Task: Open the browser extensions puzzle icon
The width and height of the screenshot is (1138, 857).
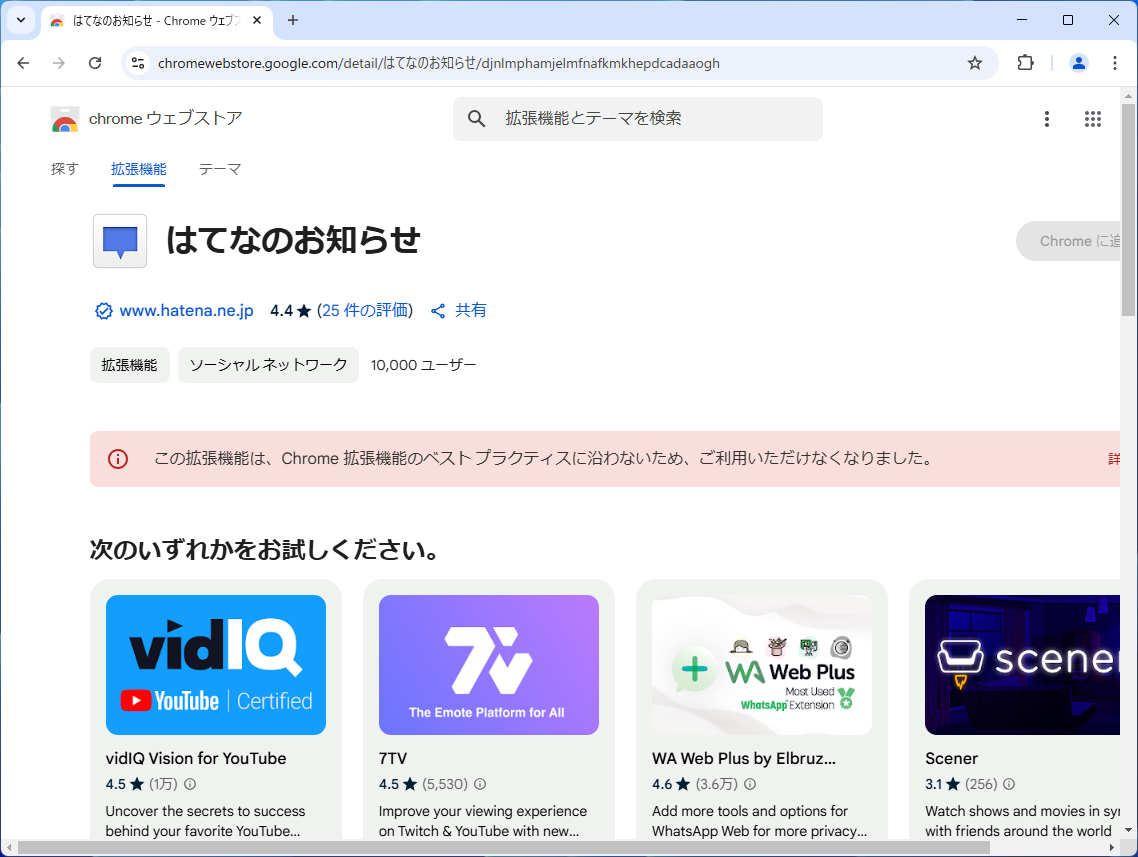Action: [1025, 62]
